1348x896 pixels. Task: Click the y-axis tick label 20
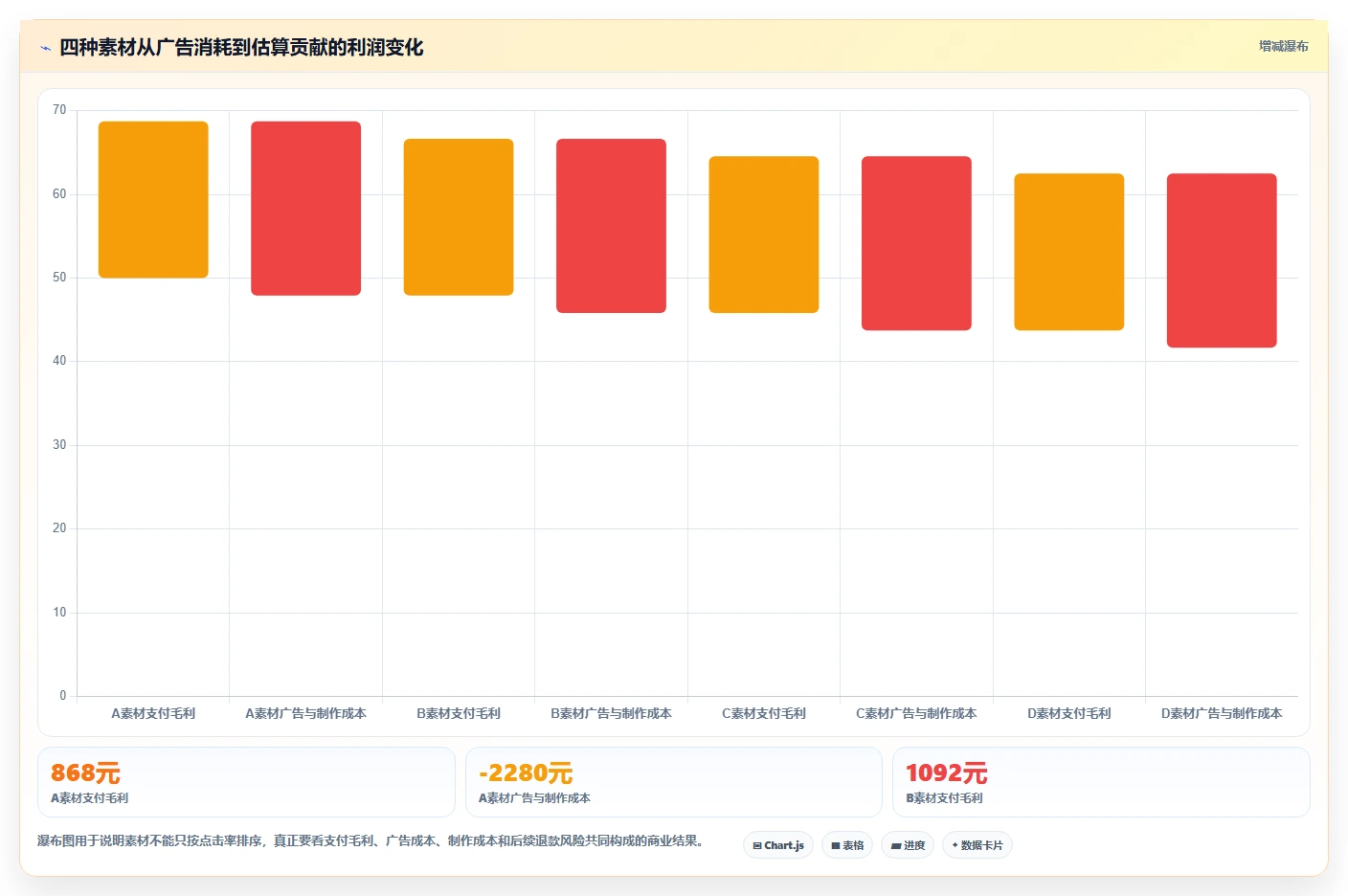pyautogui.click(x=59, y=528)
